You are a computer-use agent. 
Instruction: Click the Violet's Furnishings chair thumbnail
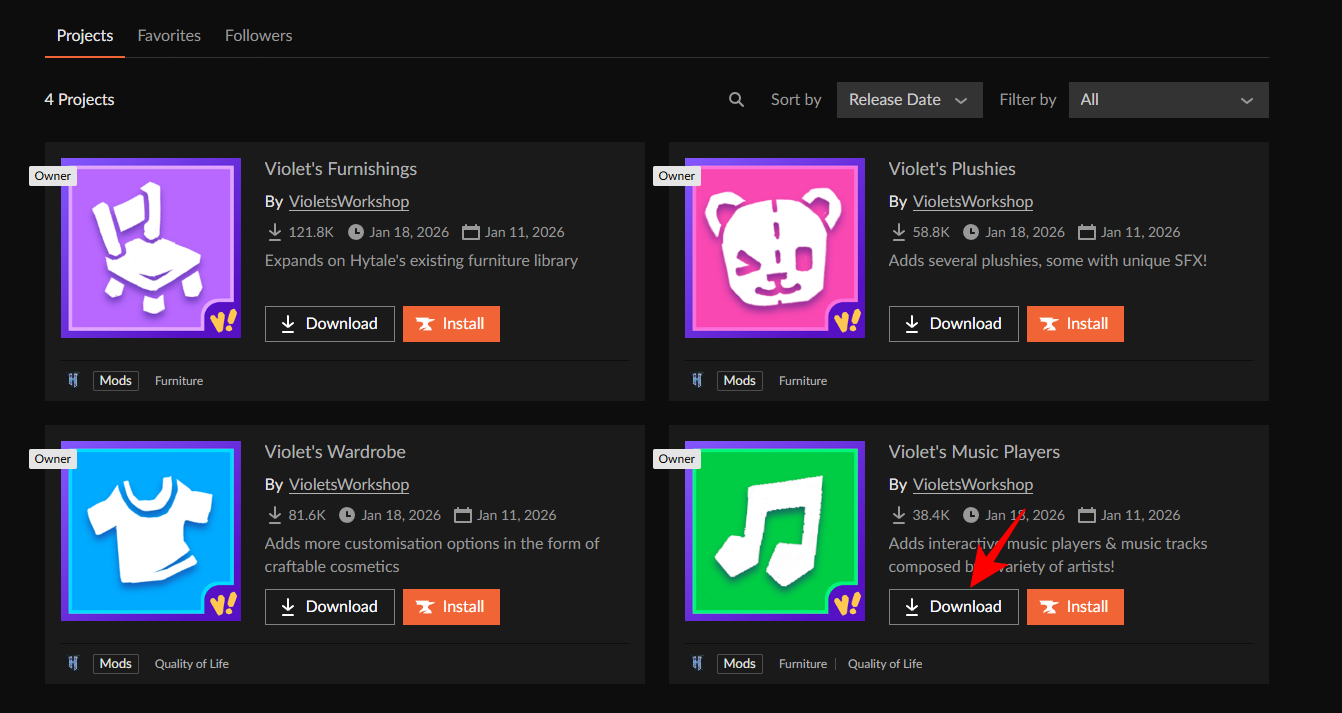[151, 248]
